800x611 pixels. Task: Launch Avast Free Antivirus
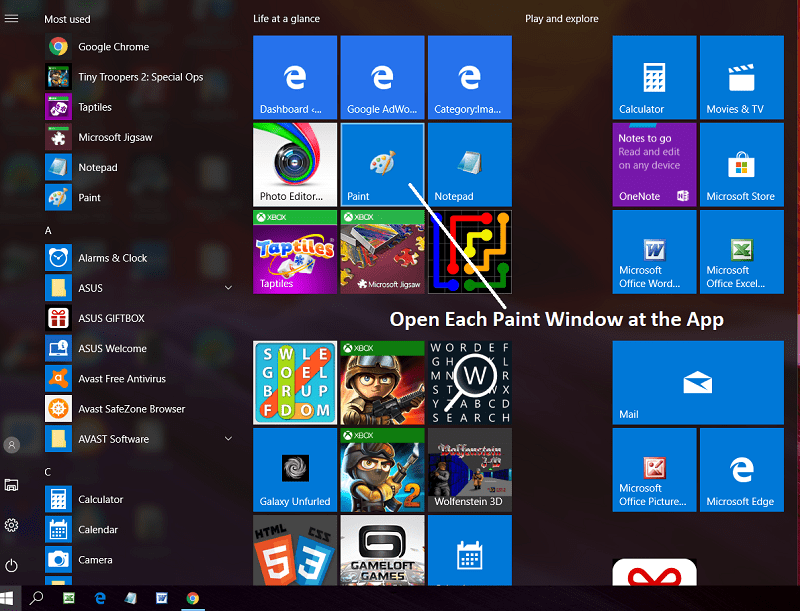tap(138, 378)
